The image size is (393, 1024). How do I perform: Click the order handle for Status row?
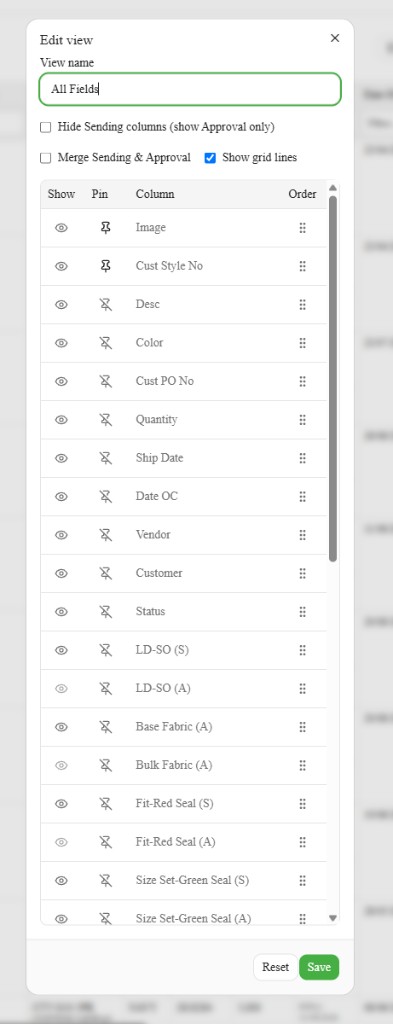coord(302,612)
